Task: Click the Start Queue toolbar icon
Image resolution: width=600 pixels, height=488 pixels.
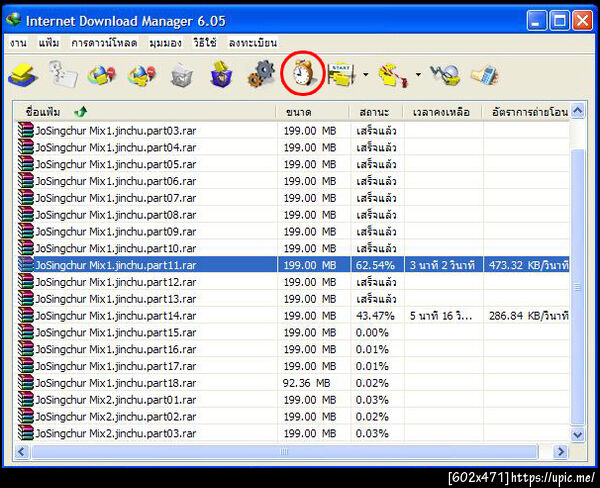Action: (x=342, y=75)
